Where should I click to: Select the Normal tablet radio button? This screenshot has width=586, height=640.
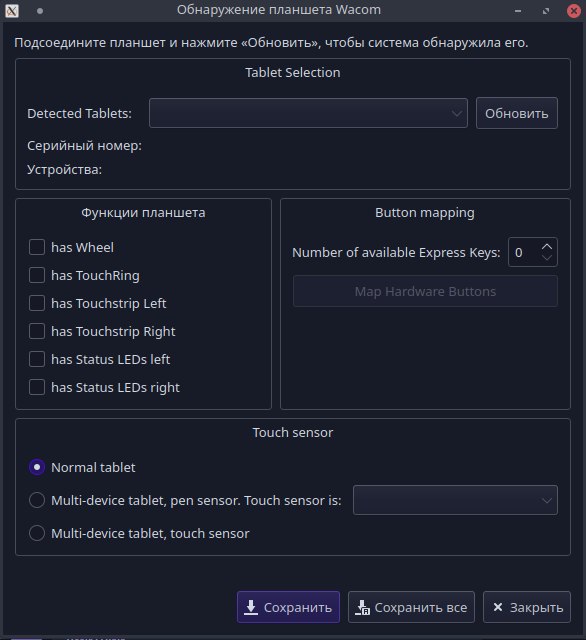tap(37, 467)
